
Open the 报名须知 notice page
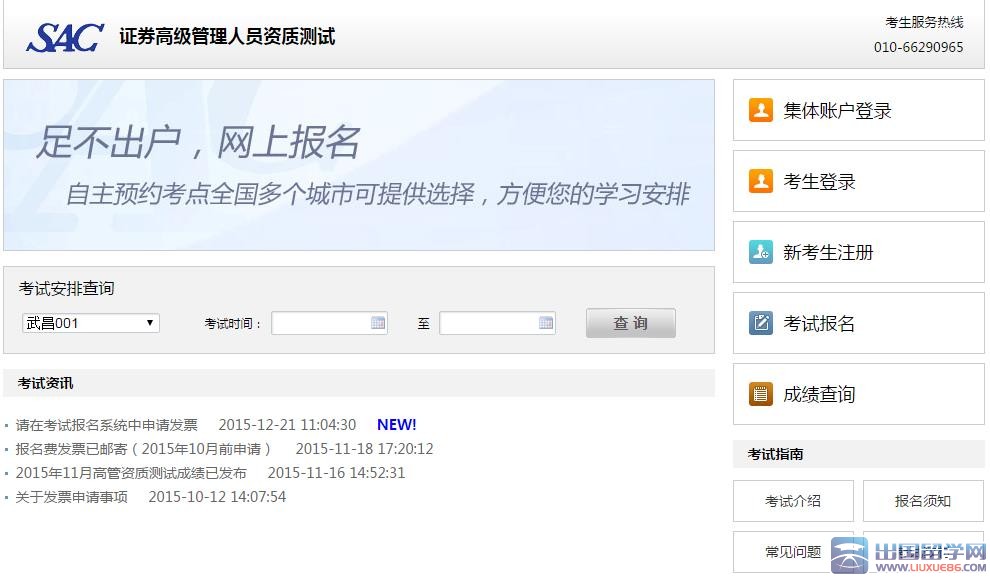(x=923, y=501)
